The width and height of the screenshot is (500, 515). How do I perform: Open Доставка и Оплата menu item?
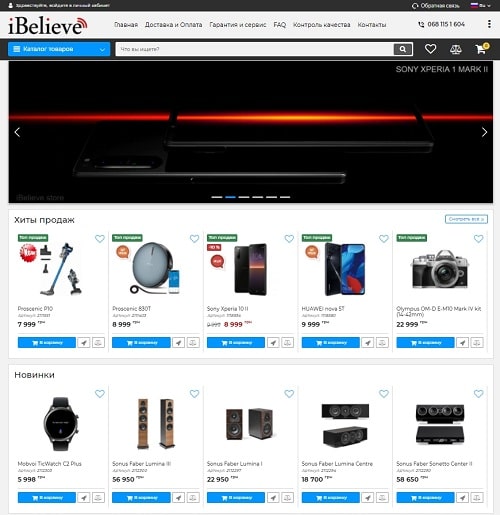pos(173,25)
